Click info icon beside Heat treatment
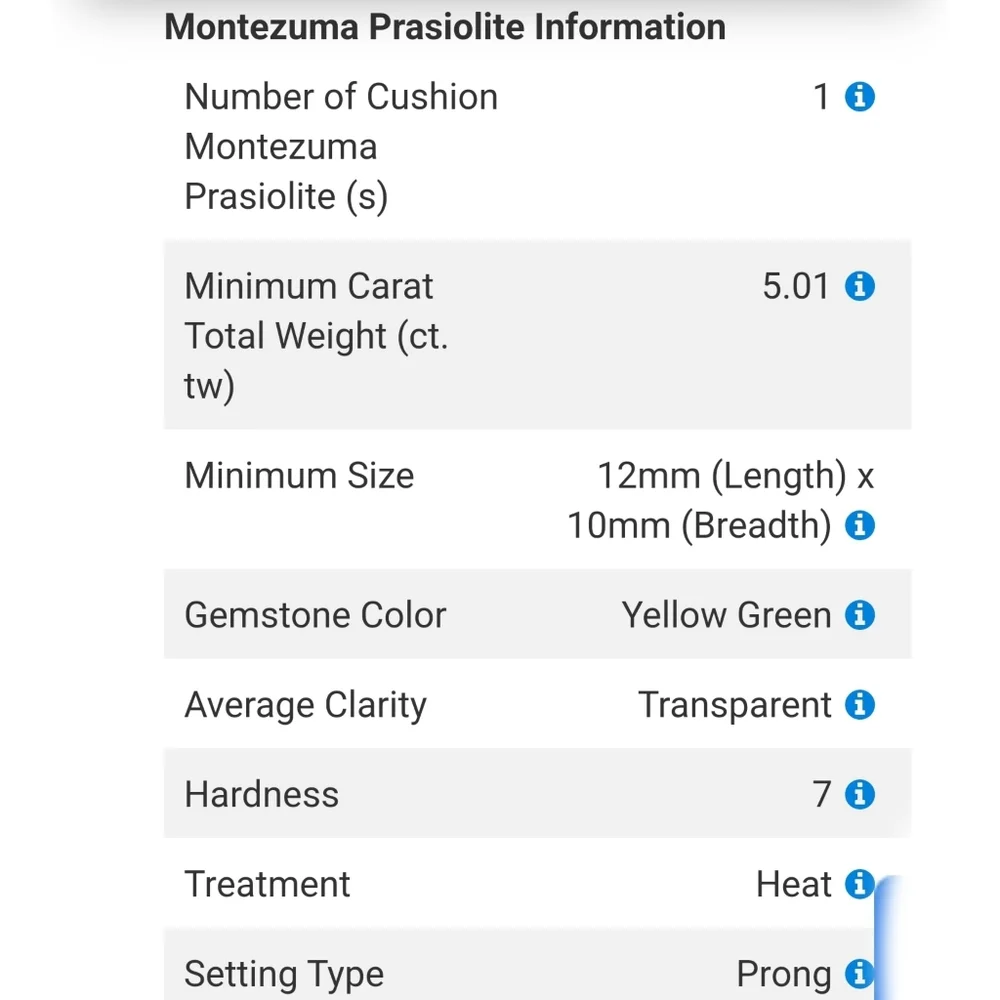The height and width of the screenshot is (1000, 1000). click(x=858, y=884)
